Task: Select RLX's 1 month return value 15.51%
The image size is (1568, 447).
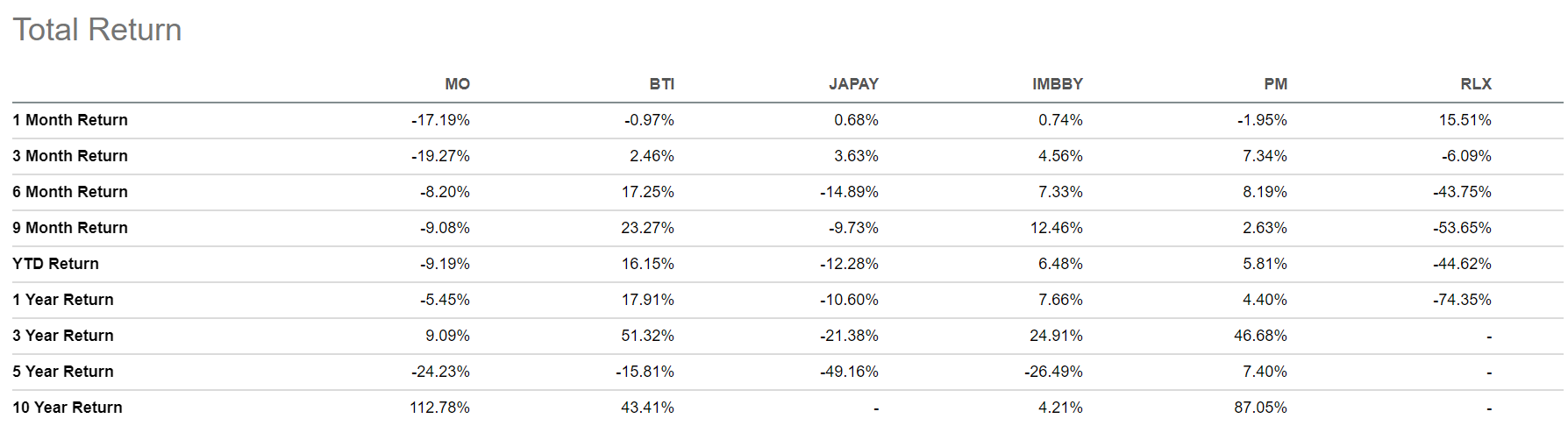Action: pos(1465,120)
